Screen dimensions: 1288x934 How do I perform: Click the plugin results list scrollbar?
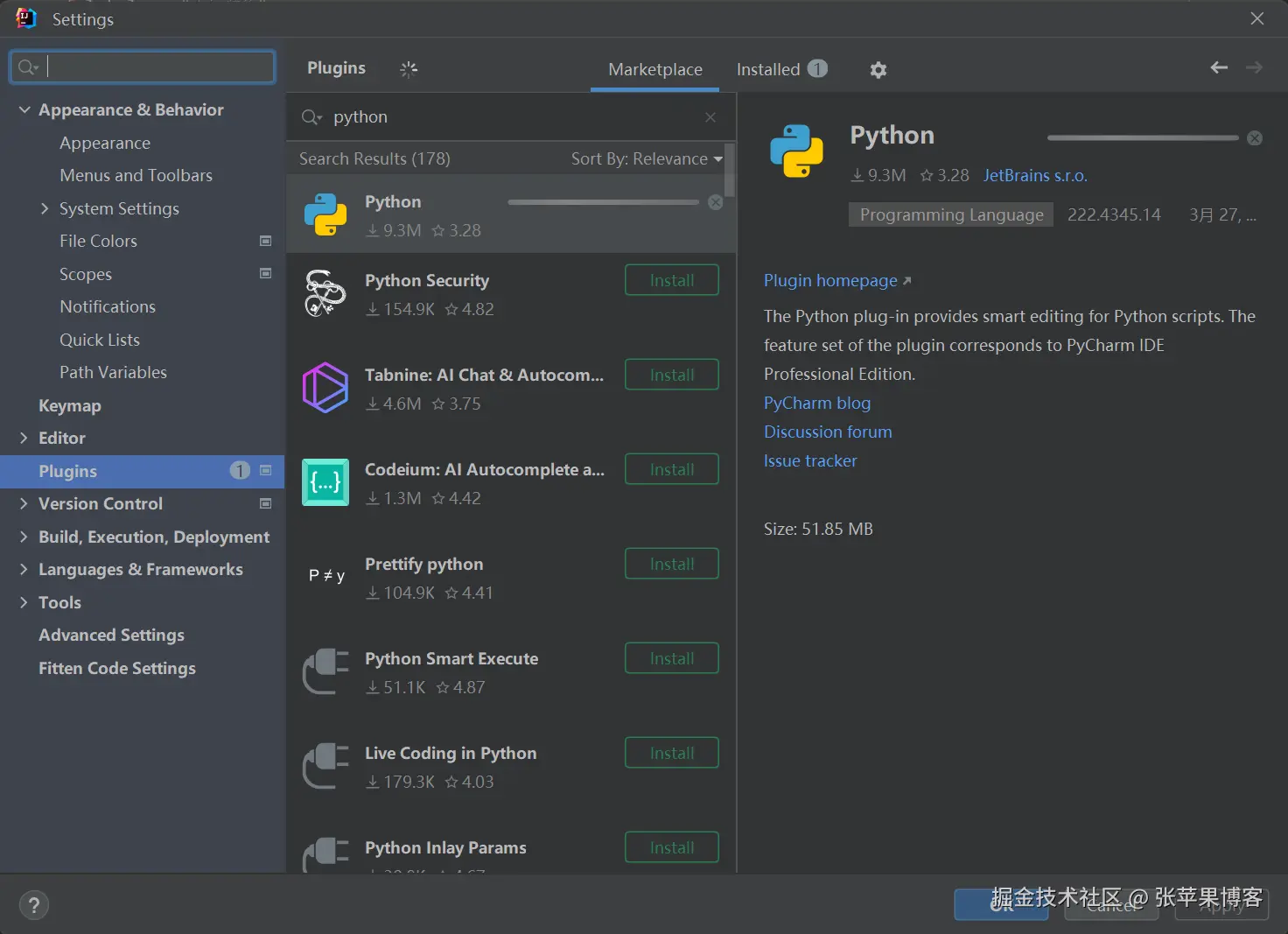point(730,170)
